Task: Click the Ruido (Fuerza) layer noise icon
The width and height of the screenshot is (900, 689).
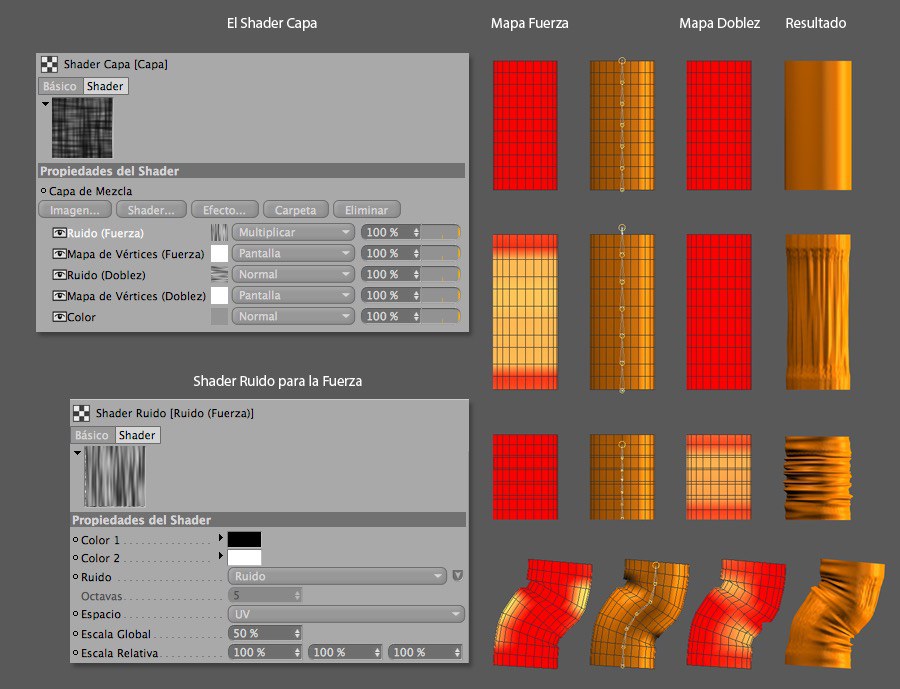Action: (x=218, y=232)
